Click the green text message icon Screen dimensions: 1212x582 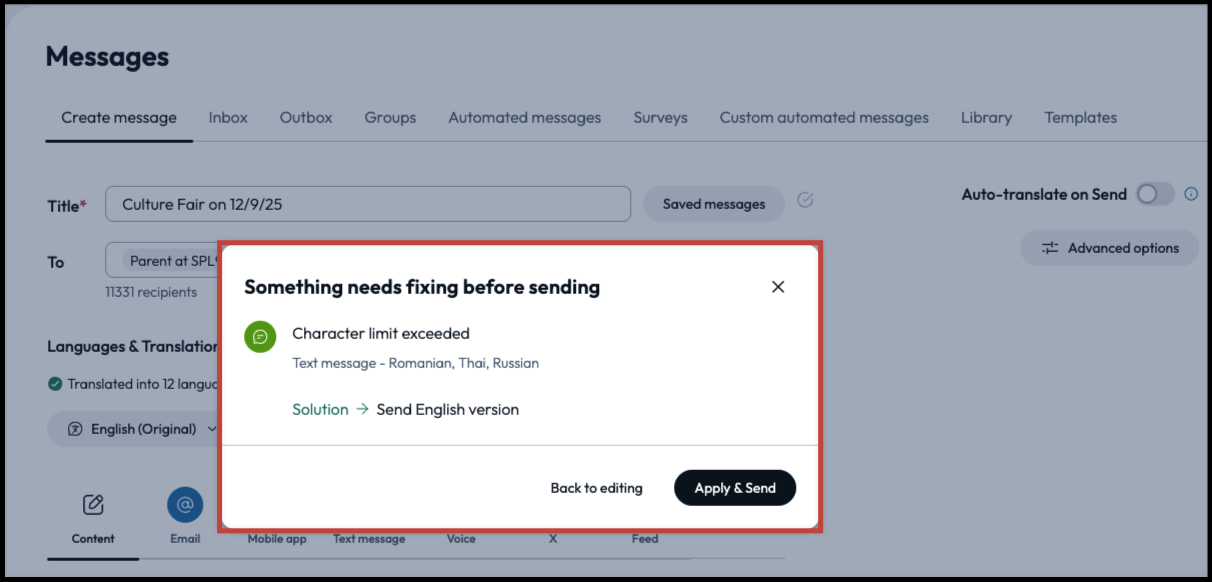tap(260, 336)
